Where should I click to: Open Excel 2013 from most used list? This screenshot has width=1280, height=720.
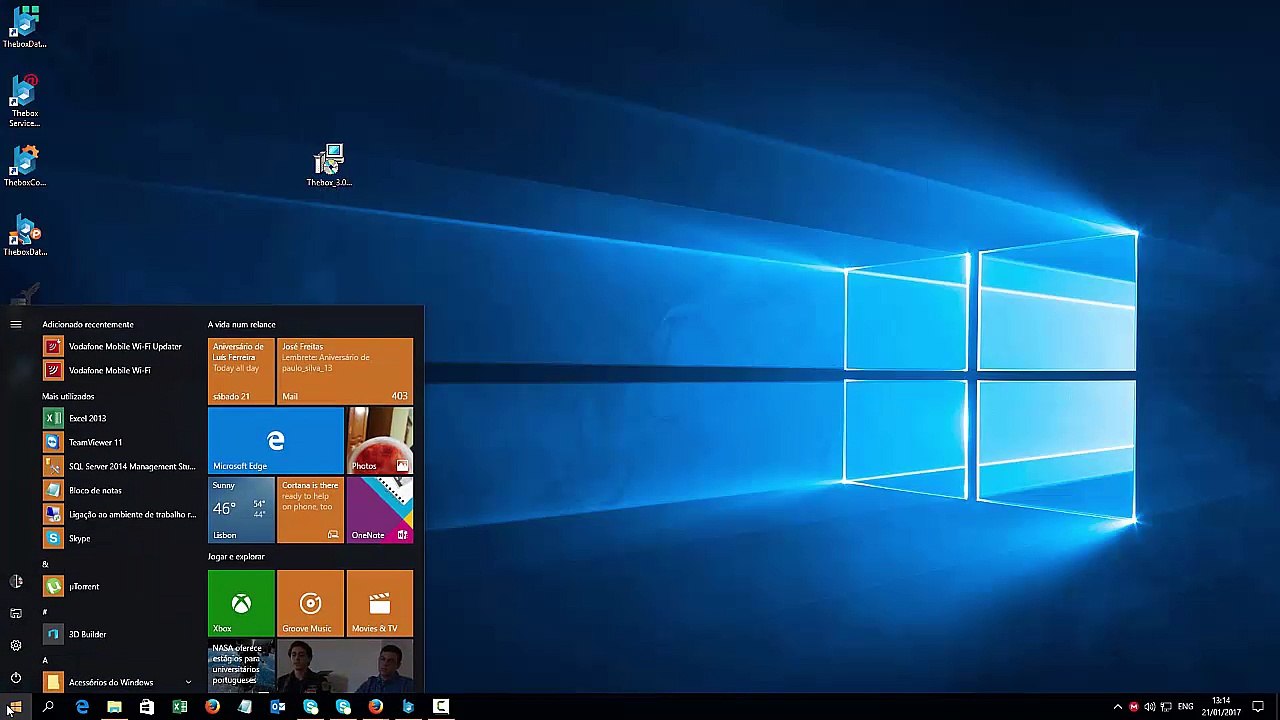tap(121, 418)
